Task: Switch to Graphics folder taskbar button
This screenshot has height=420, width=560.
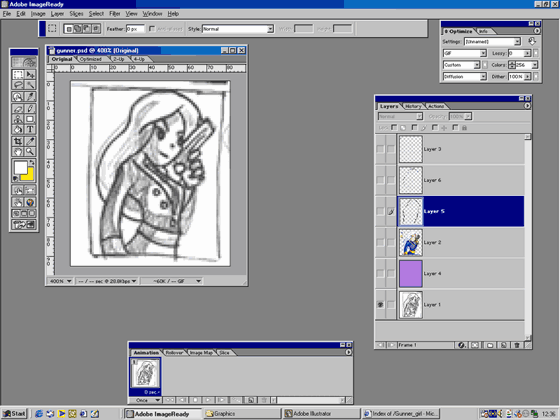Action: [x=242, y=414]
